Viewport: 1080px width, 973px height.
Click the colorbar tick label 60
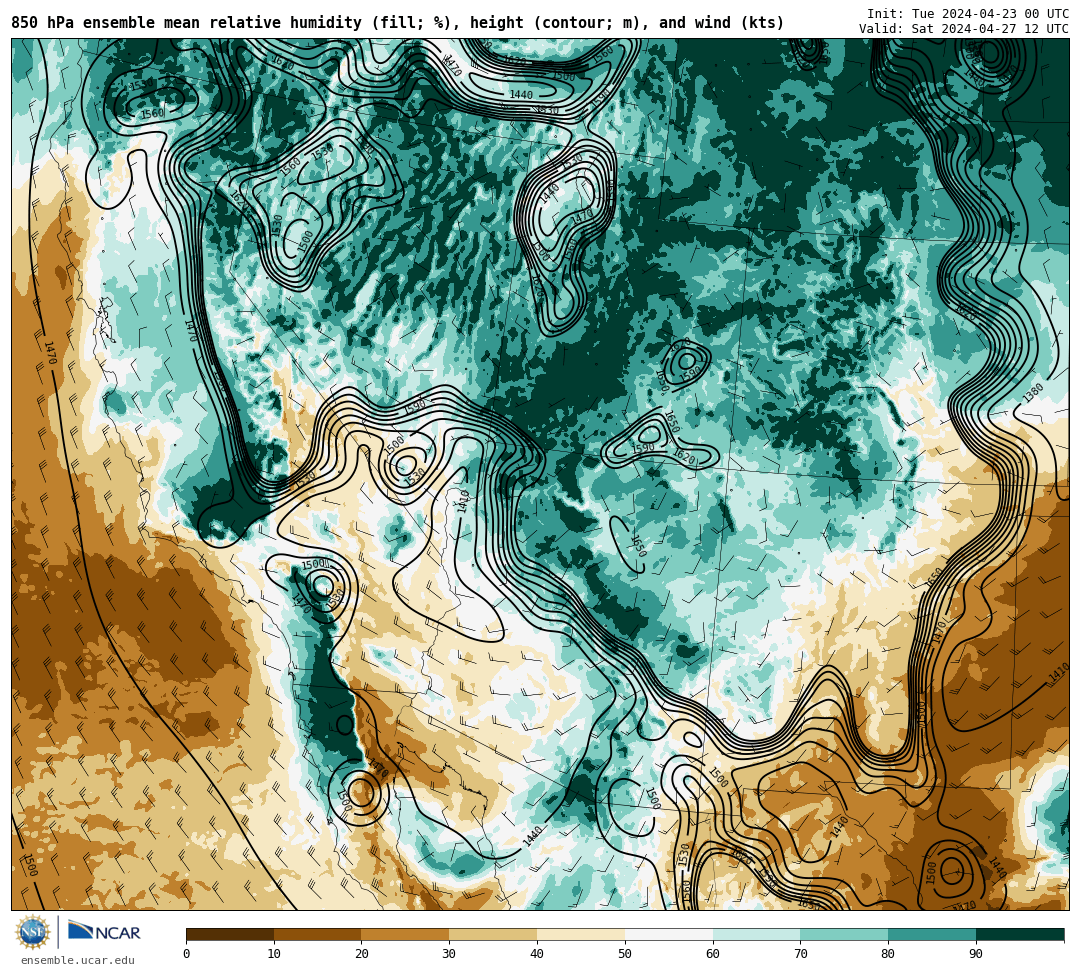713,954
